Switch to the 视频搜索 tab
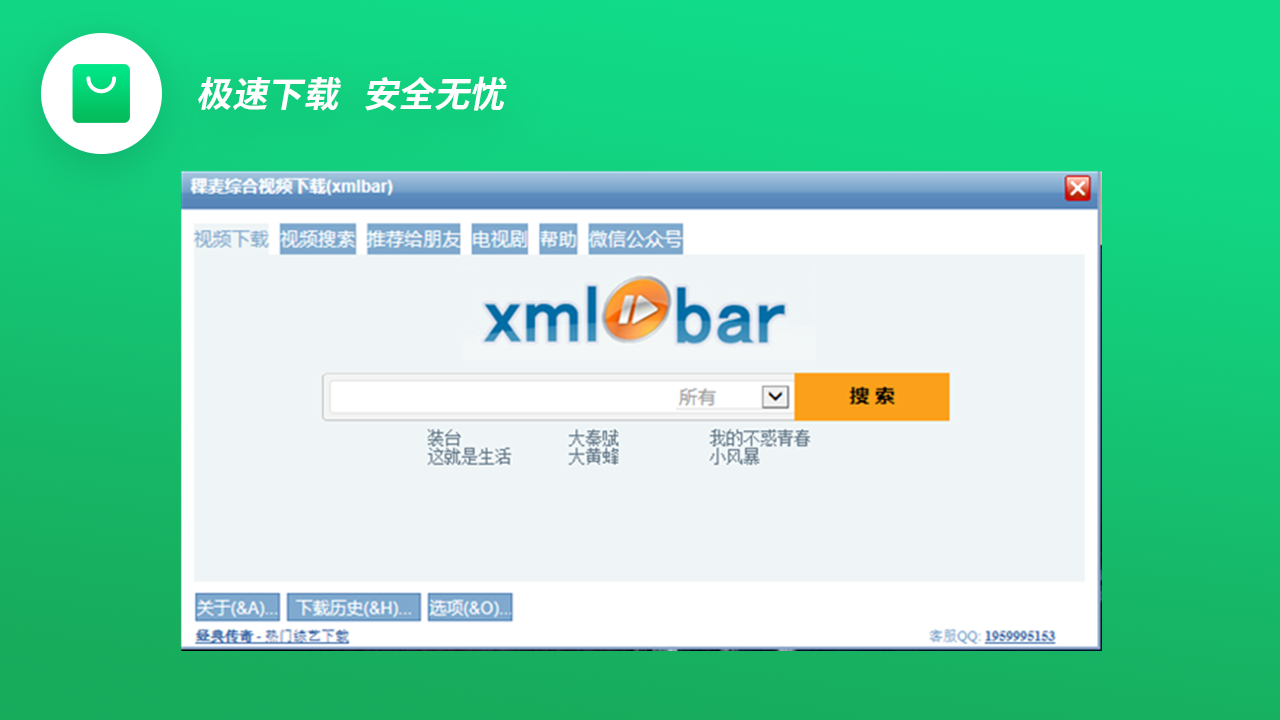Viewport: 1280px width, 720px height. pos(317,238)
